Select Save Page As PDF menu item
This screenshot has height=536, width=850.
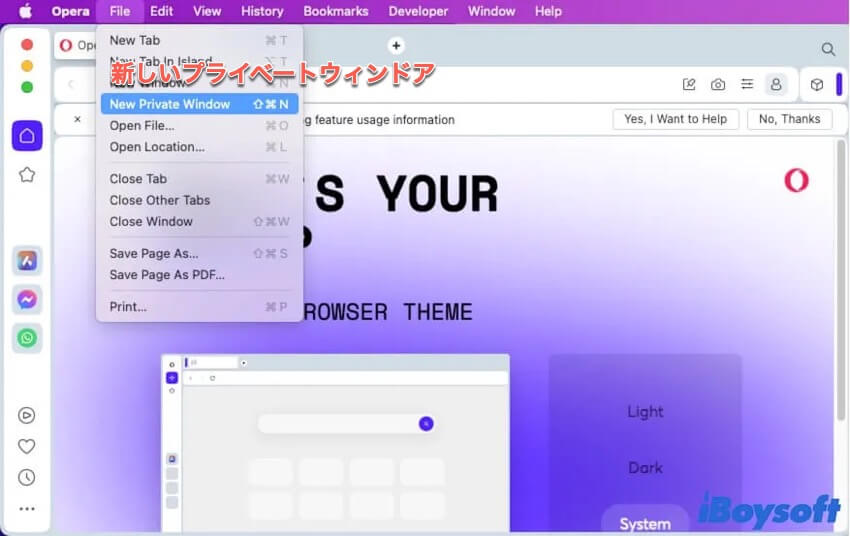click(x=167, y=275)
